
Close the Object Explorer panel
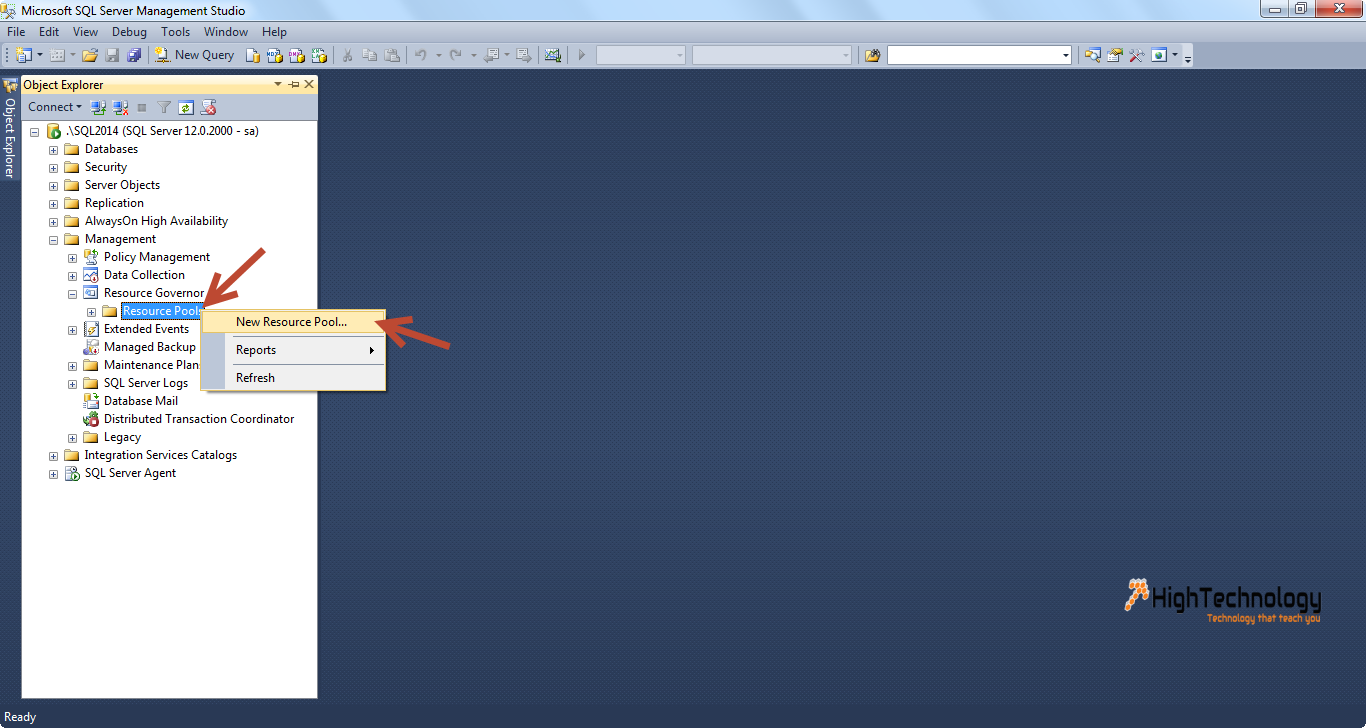[309, 85]
